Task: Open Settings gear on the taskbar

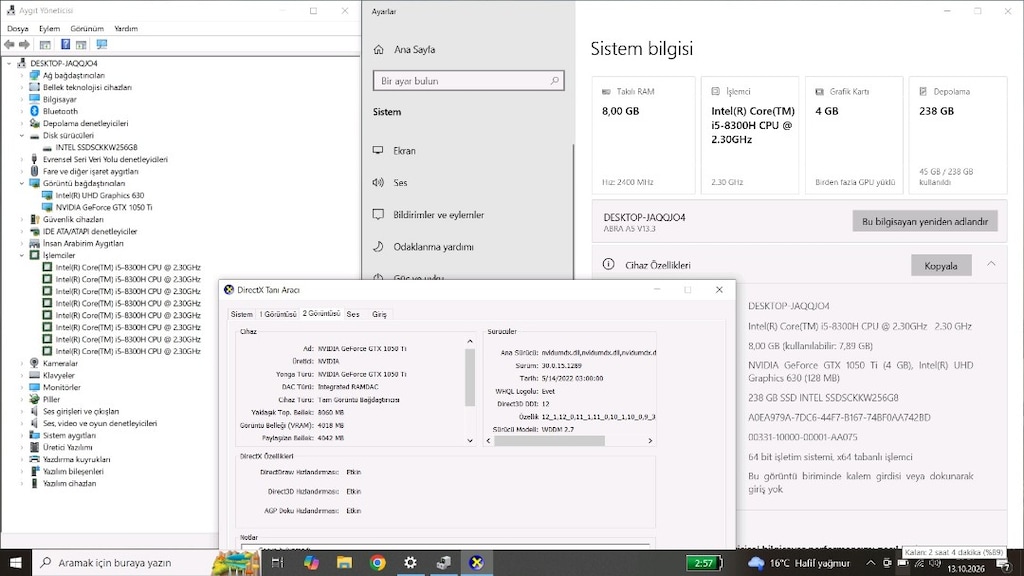Action: click(410, 562)
